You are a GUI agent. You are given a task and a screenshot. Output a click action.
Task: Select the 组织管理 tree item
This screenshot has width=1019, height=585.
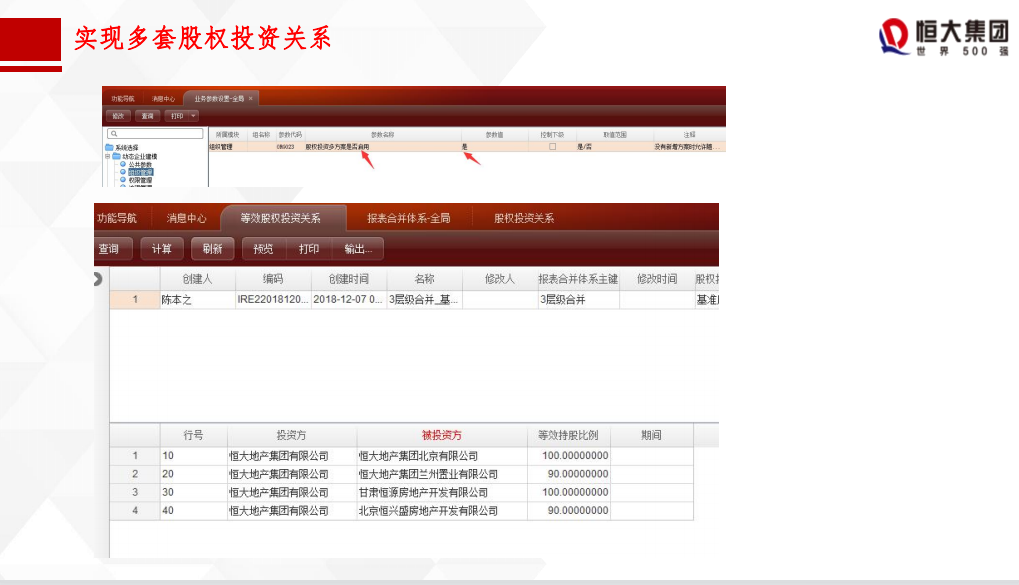(x=140, y=172)
